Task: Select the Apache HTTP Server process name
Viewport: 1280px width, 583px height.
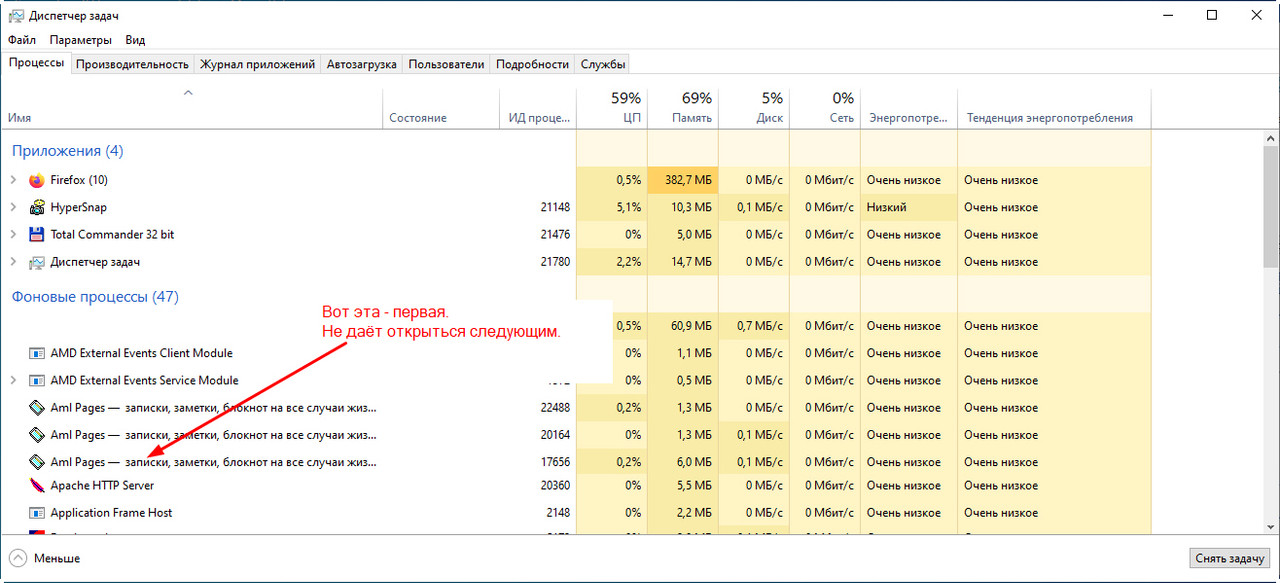Action: 102,485
